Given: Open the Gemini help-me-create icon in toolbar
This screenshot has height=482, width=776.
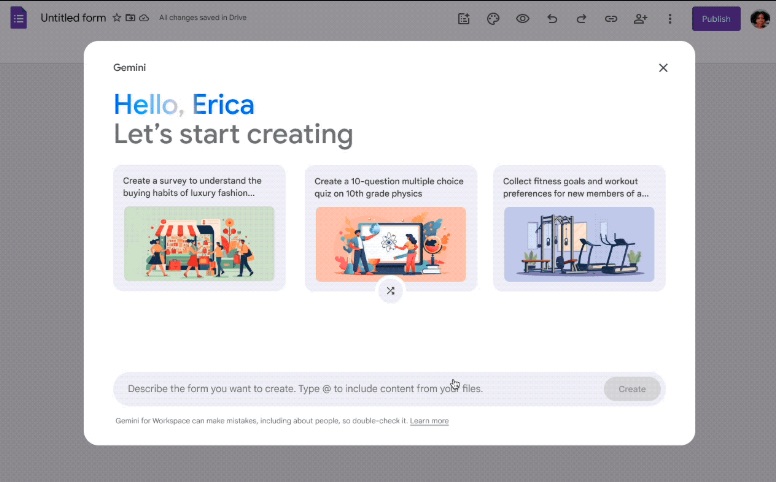Looking at the screenshot, I should click(x=464, y=19).
